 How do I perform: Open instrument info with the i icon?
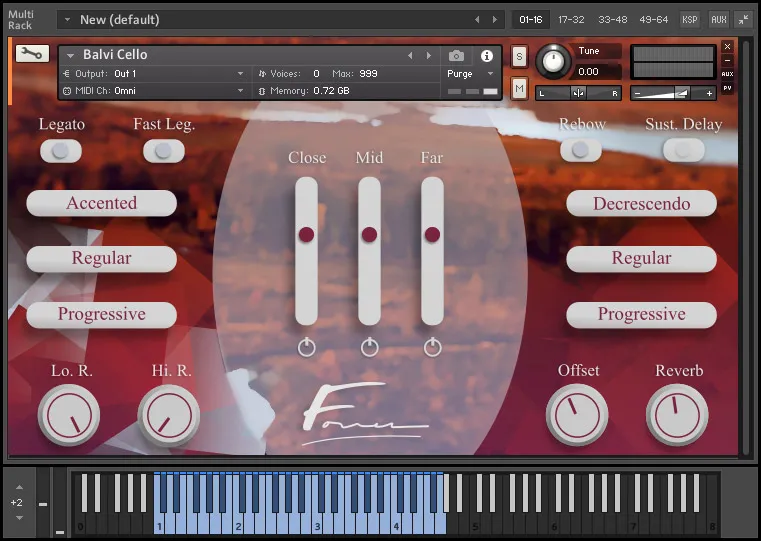[x=486, y=56]
